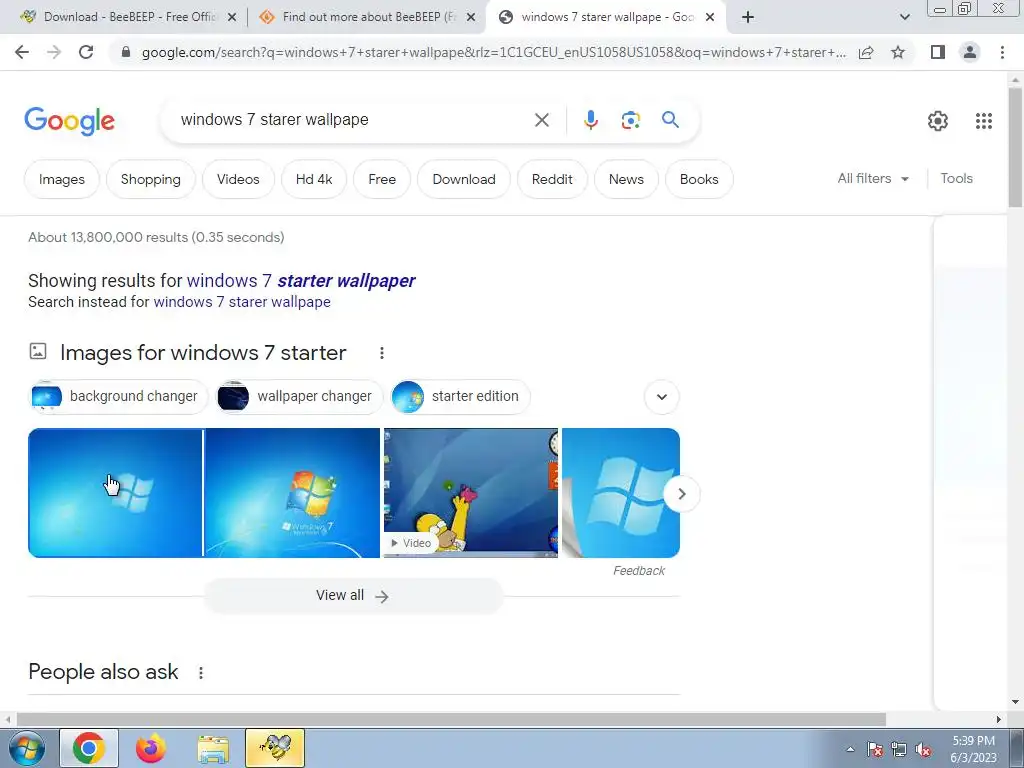Share this page using address bar share icon
This screenshot has width=1024, height=768.
[866, 52]
